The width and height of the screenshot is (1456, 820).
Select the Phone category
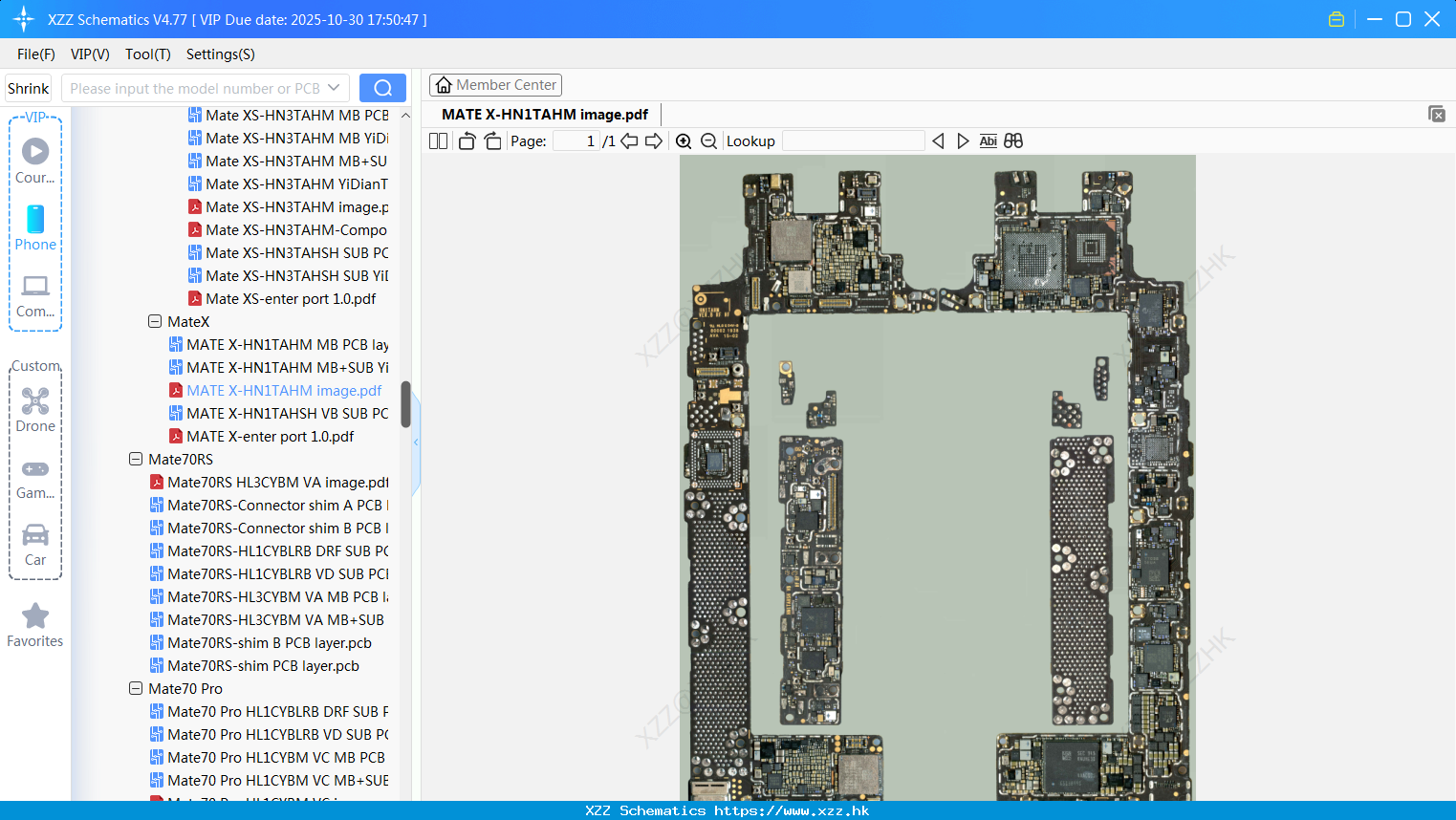tap(35, 228)
